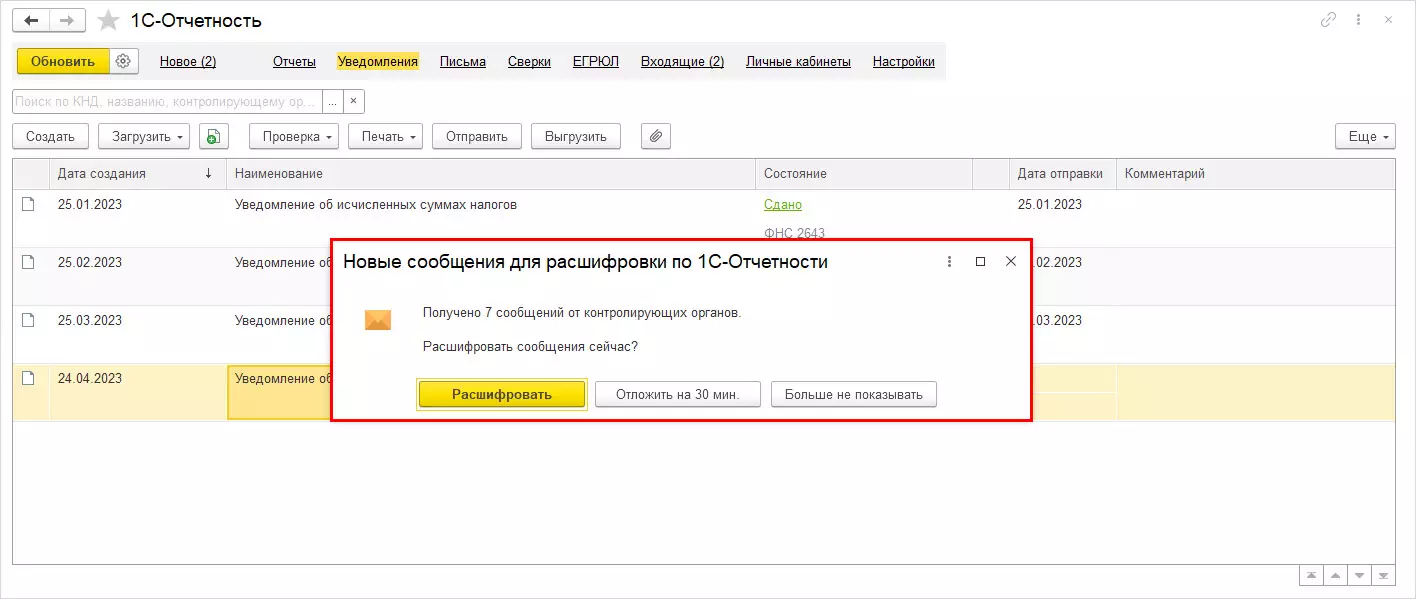Open the Настройки tab

pyautogui.click(x=904, y=61)
